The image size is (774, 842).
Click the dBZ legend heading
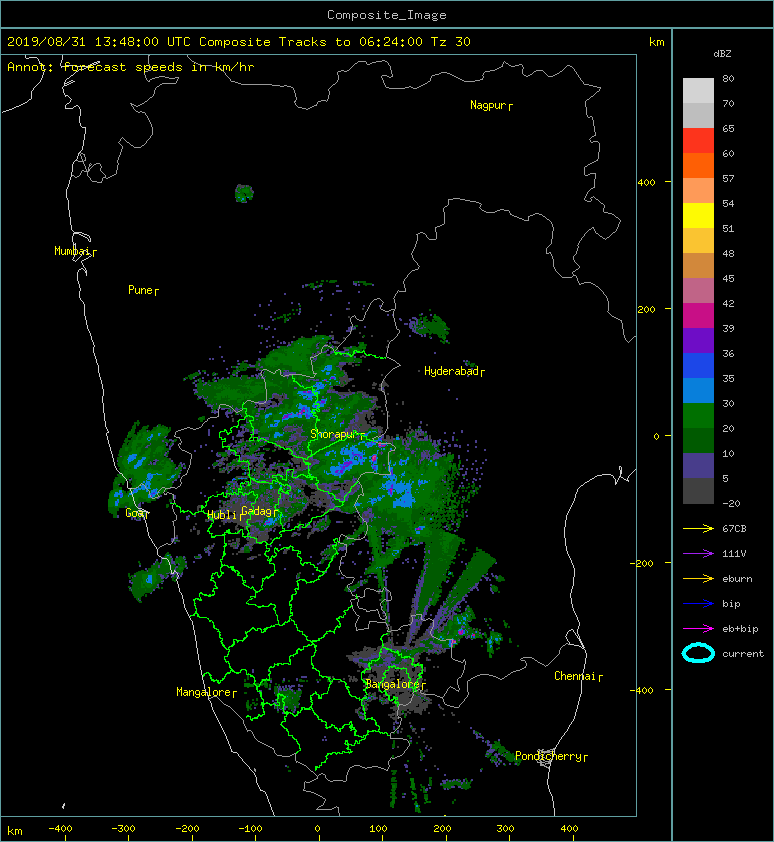point(722,54)
